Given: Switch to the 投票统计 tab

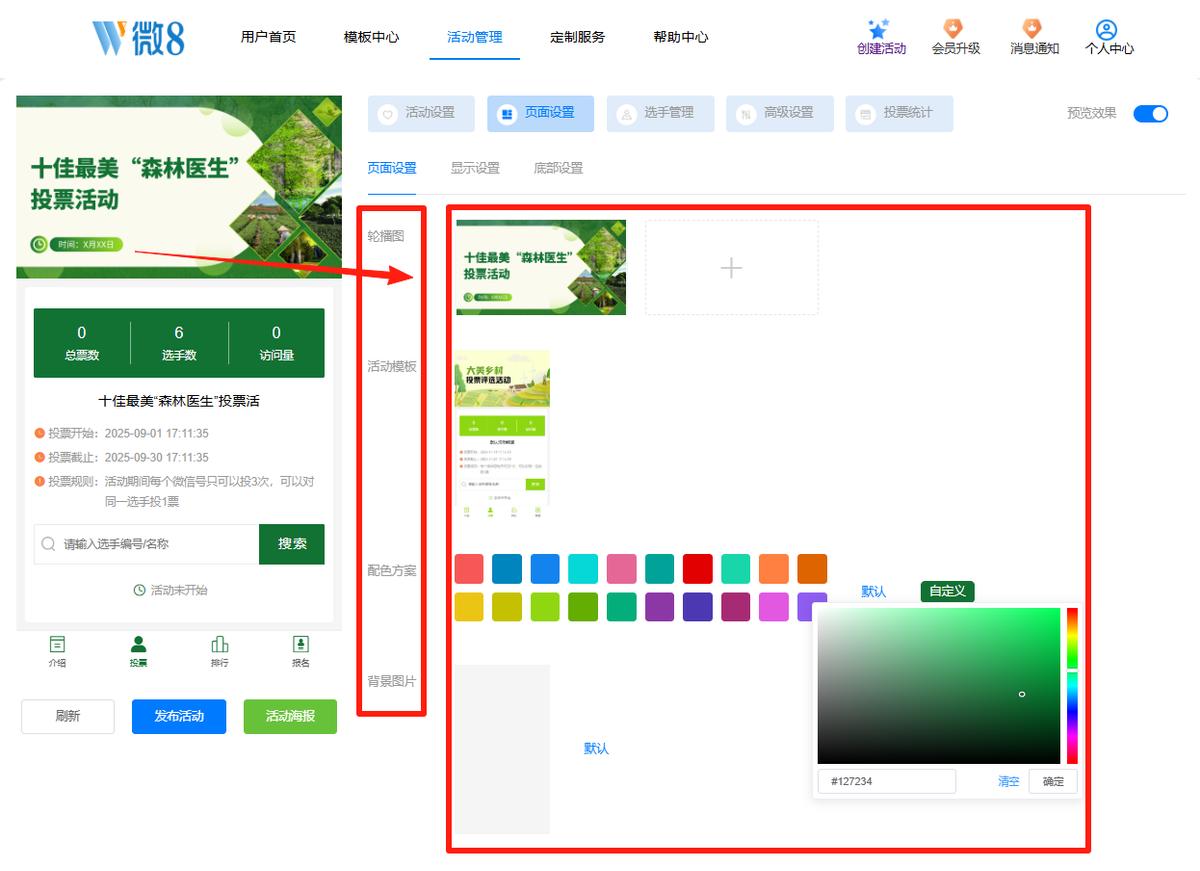Looking at the screenshot, I should (899, 114).
